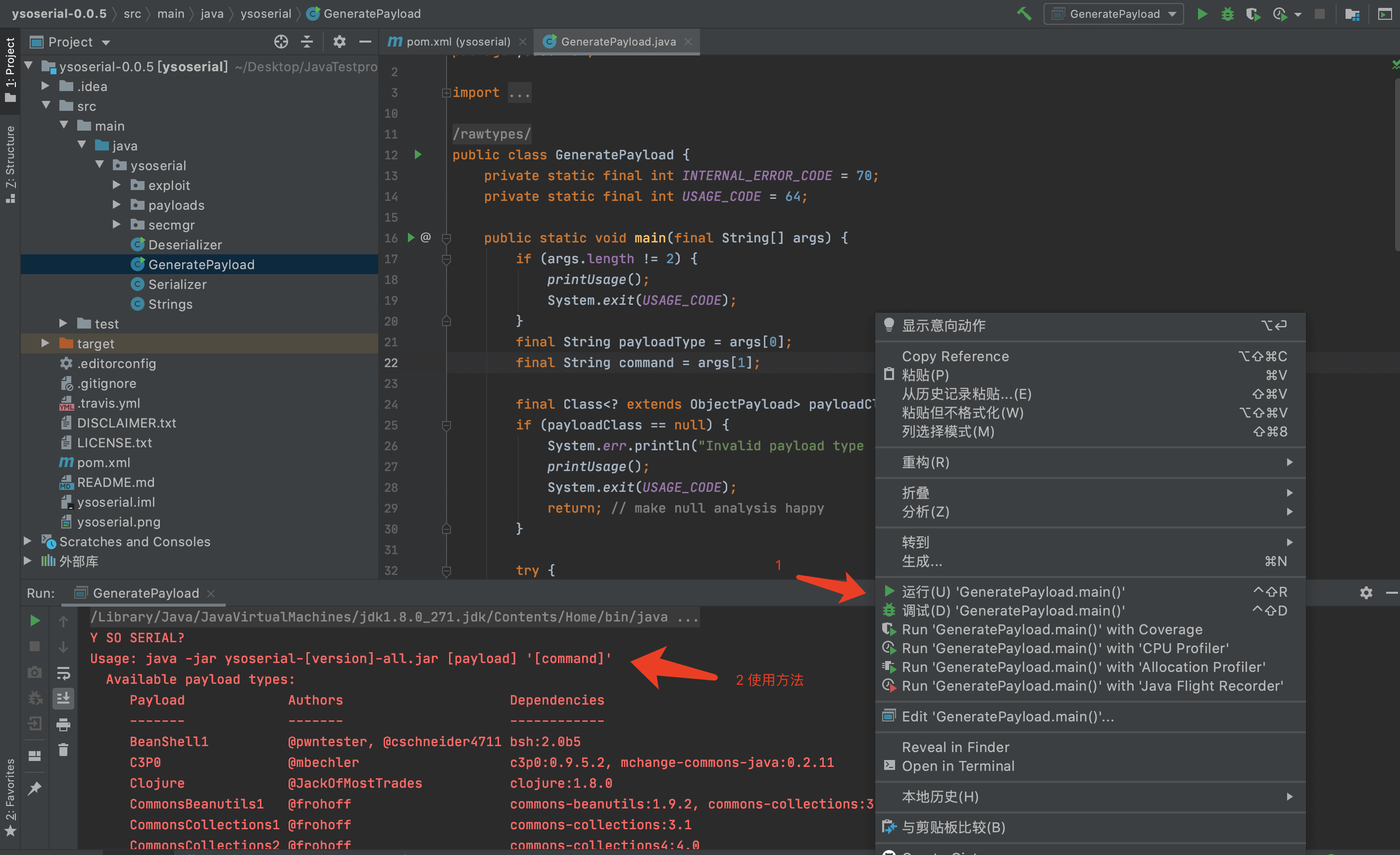Select 与剪贴板比较(B) entry

click(x=1090, y=827)
